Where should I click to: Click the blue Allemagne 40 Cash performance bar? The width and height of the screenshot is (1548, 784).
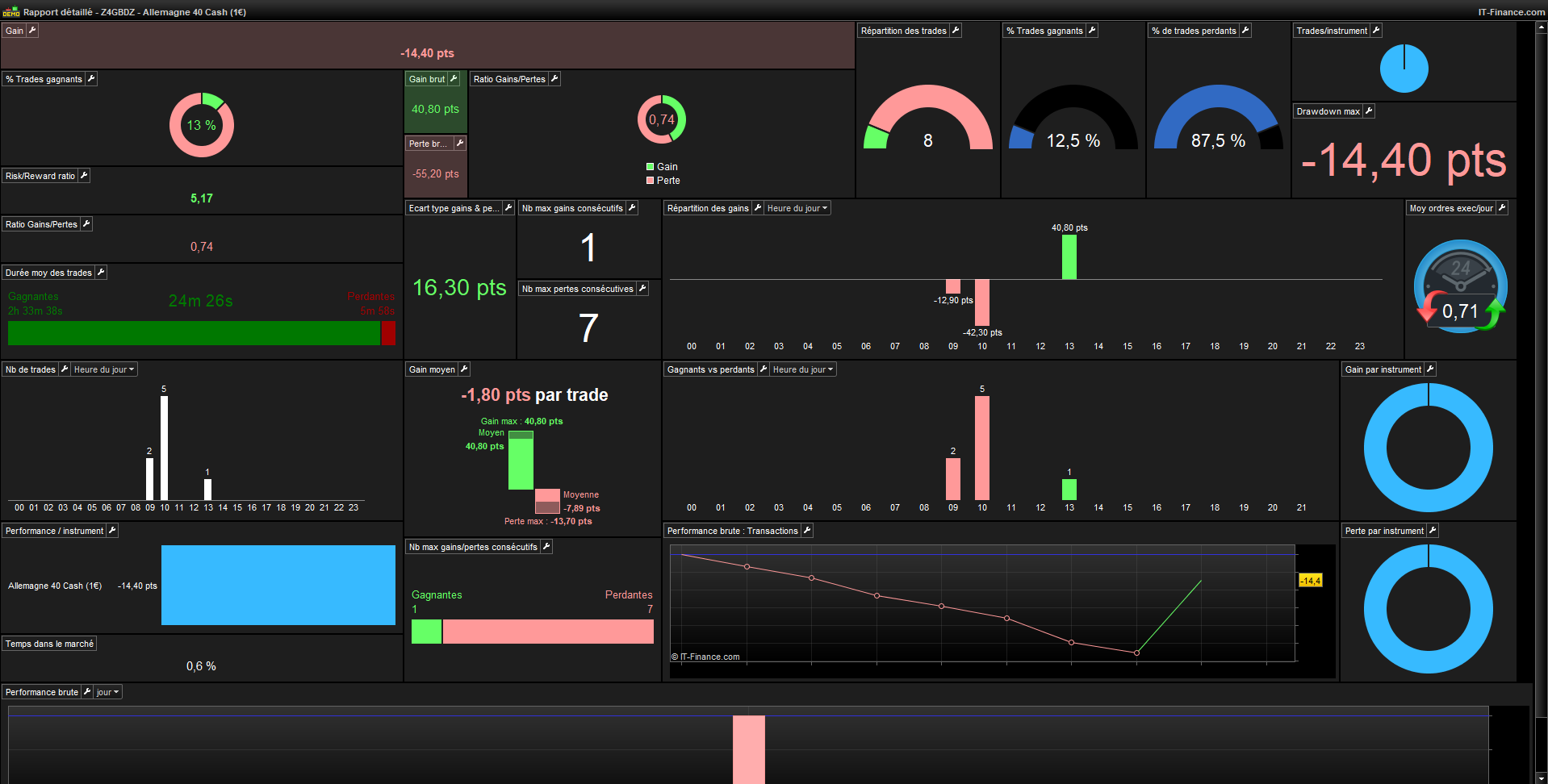[x=278, y=585]
